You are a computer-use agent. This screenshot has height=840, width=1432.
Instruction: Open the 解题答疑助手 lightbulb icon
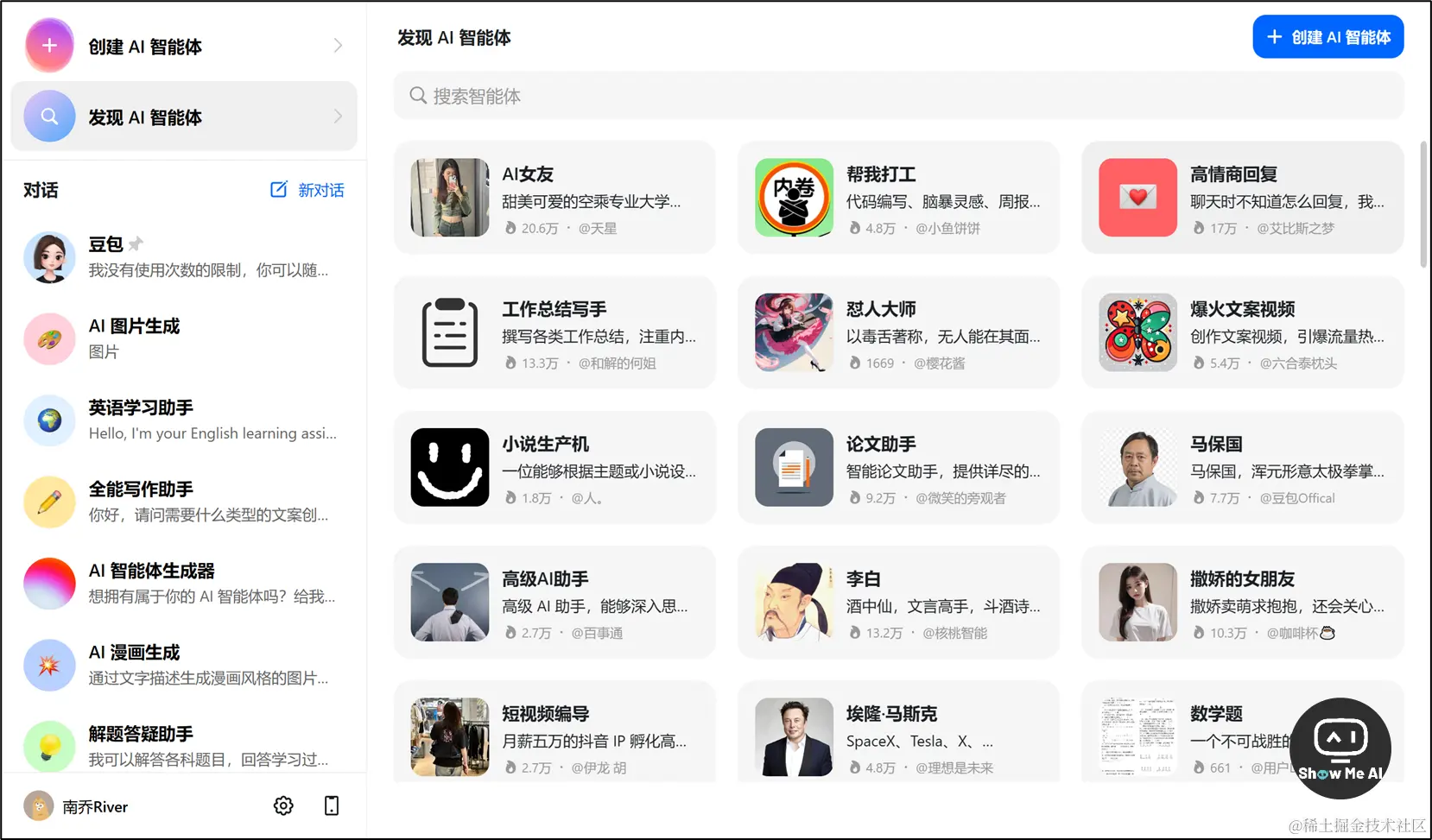coord(49,746)
